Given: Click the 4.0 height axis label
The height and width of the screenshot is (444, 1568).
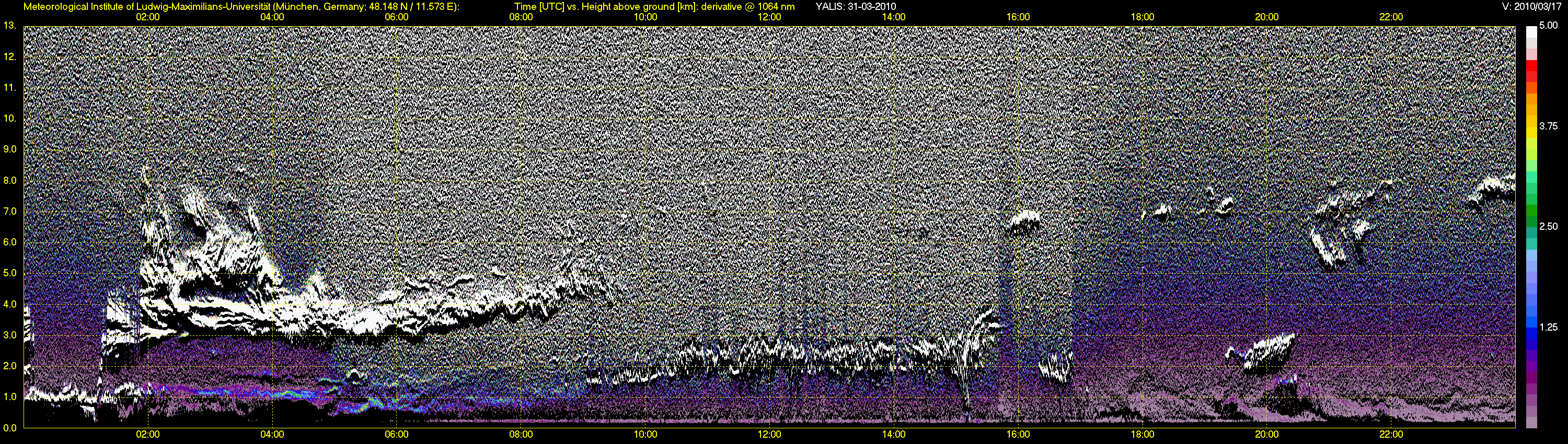Looking at the screenshot, I should [9, 304].
